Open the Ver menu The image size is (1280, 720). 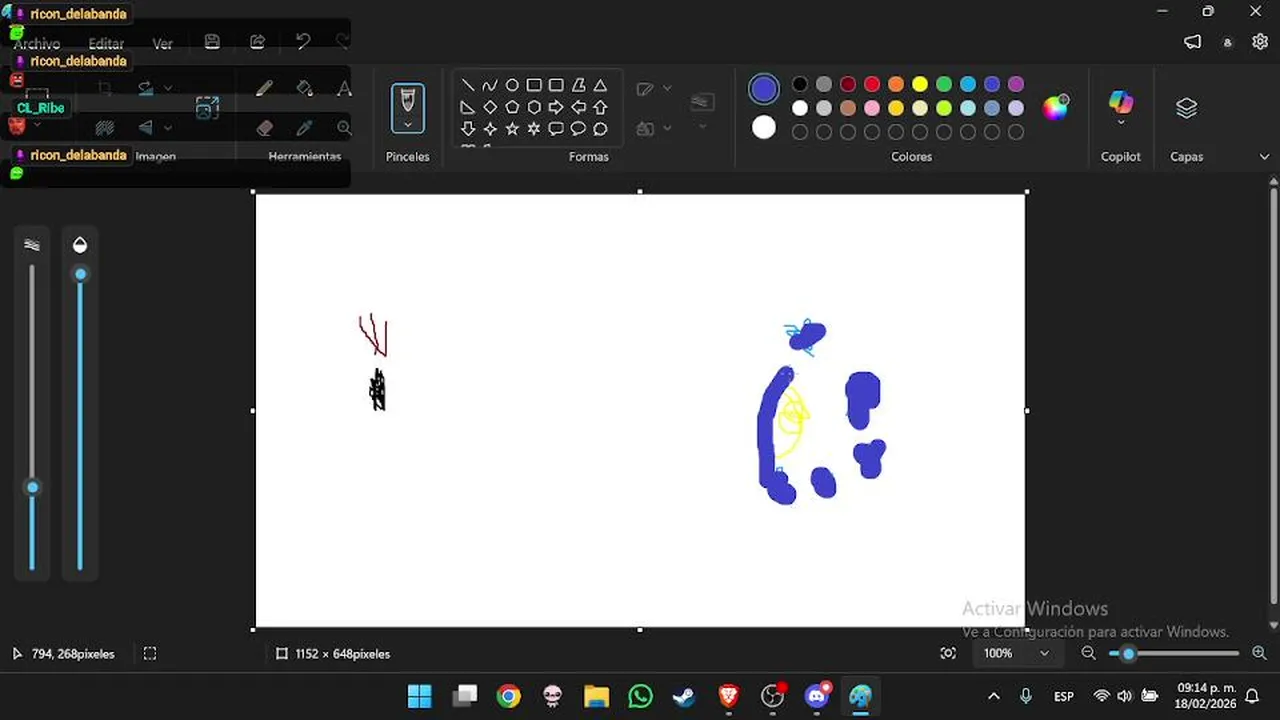pyautogui.click(x=162, y=44)
